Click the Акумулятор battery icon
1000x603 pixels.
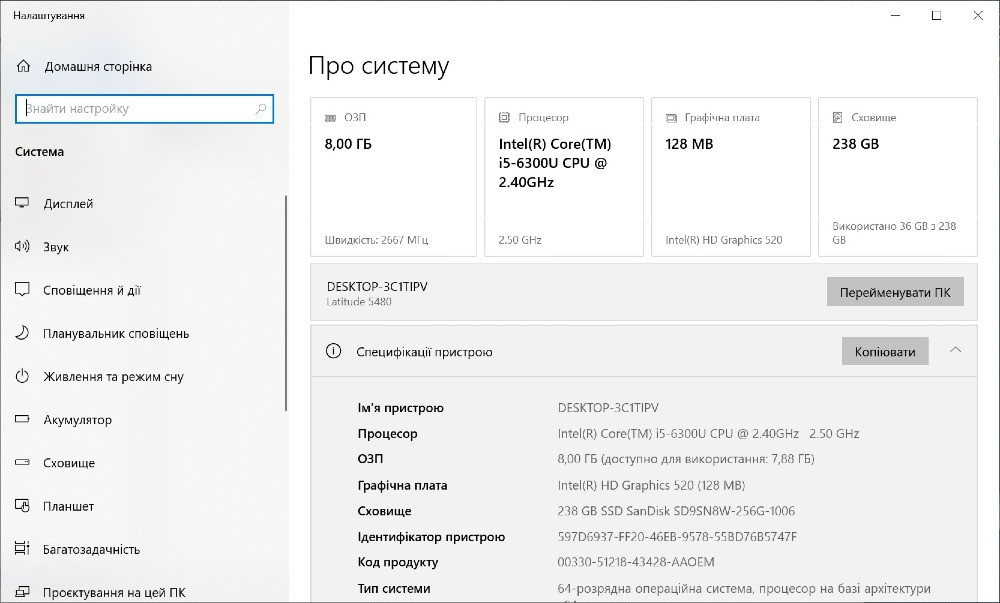pyautogui.click(x=22, y=420)
